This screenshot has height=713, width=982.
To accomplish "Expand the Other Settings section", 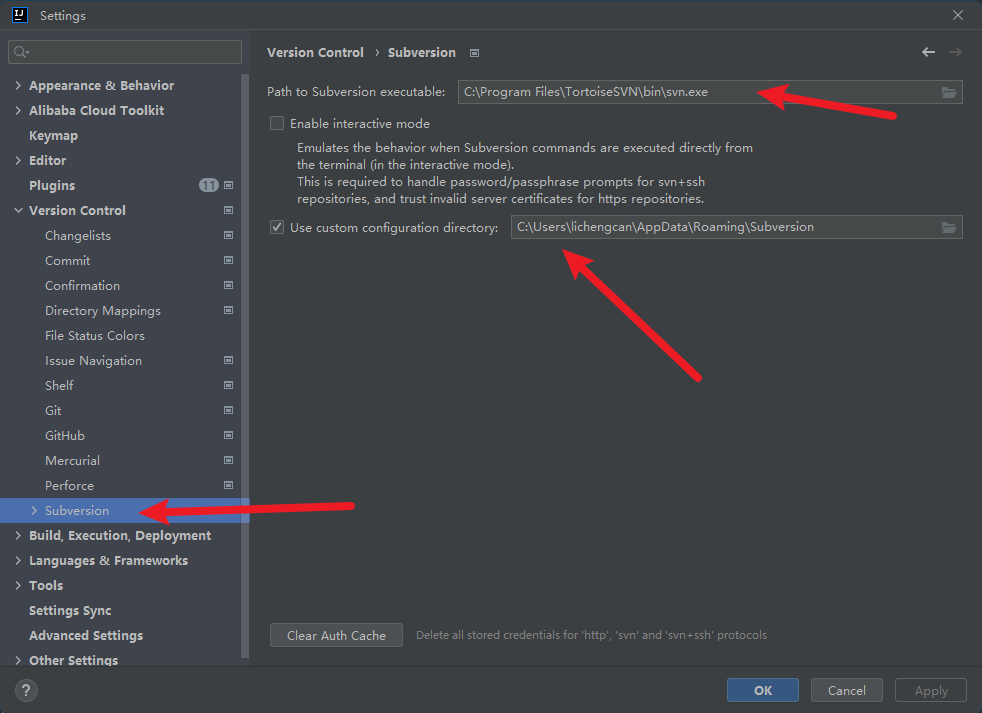I will (x=18, y=660).
